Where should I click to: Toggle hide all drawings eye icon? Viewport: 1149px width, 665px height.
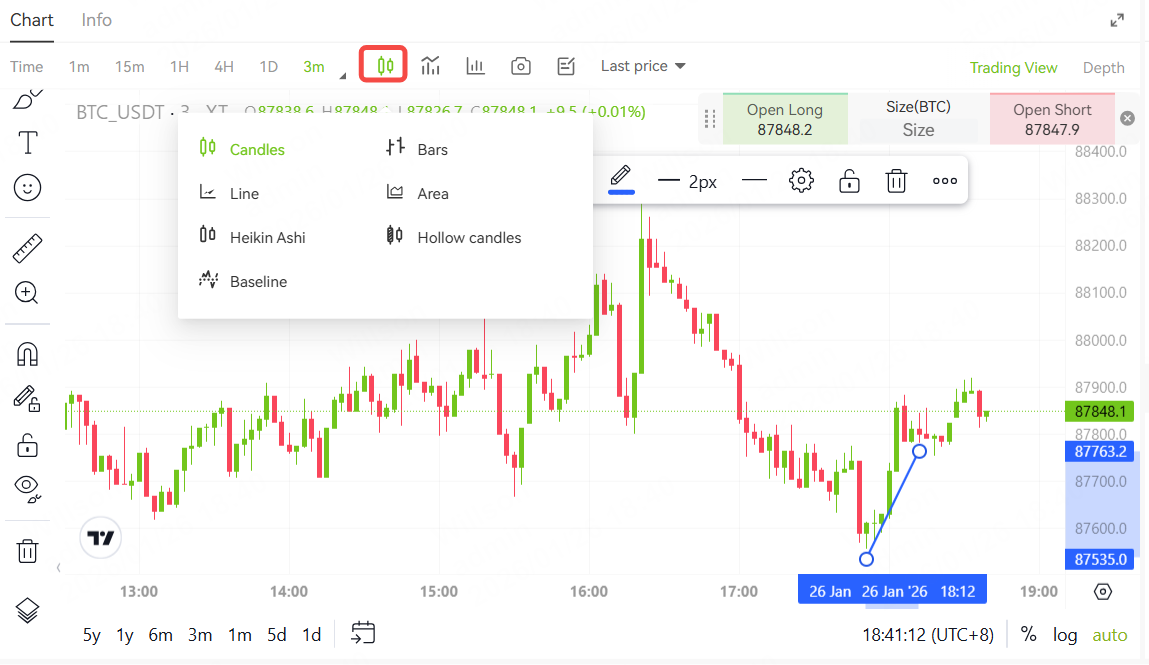(x=28, y=487)
